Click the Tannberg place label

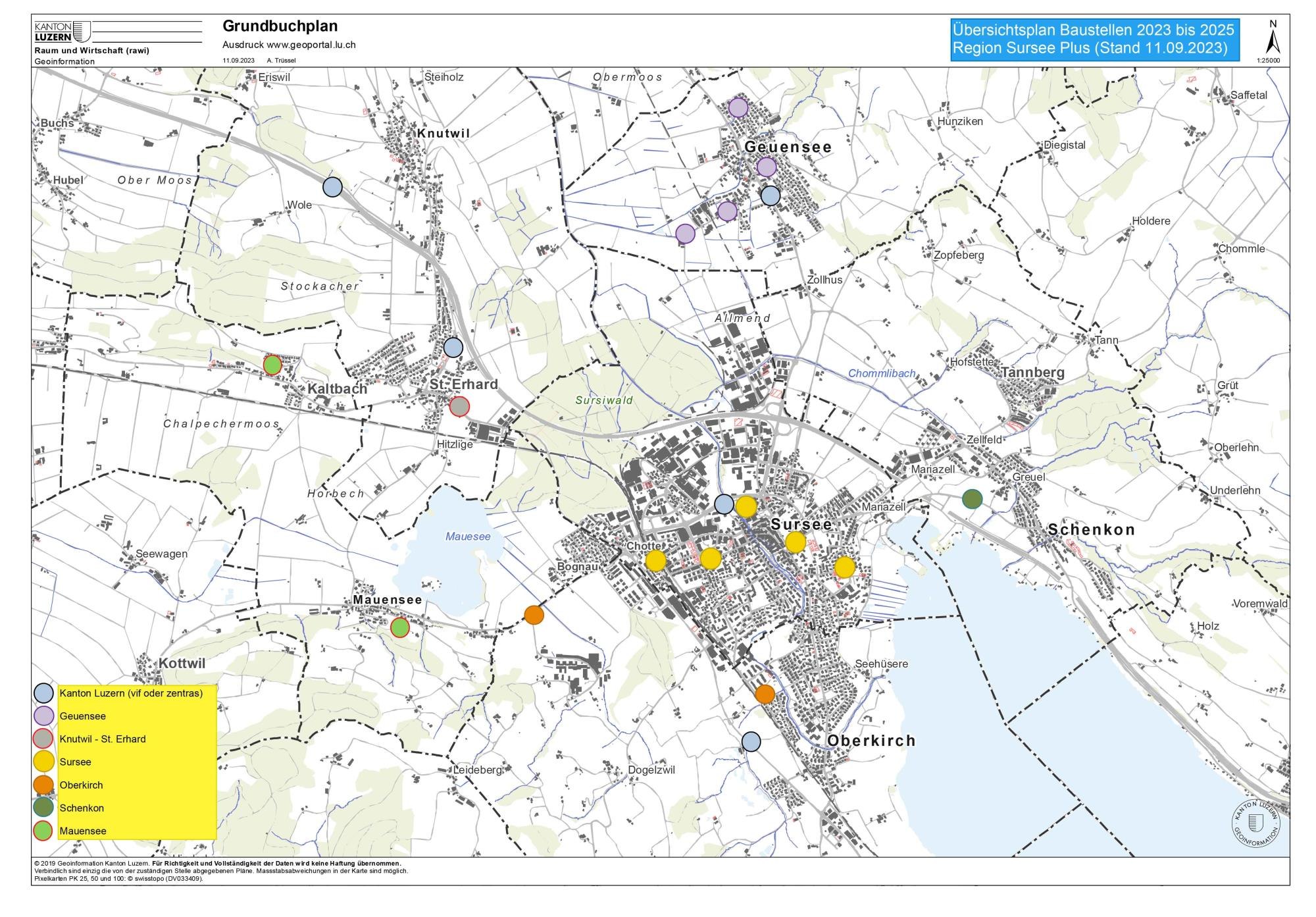tap(1032, 373)
